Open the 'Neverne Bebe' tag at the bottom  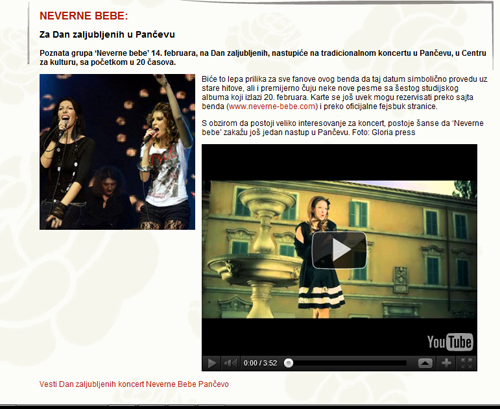(171, 384)
